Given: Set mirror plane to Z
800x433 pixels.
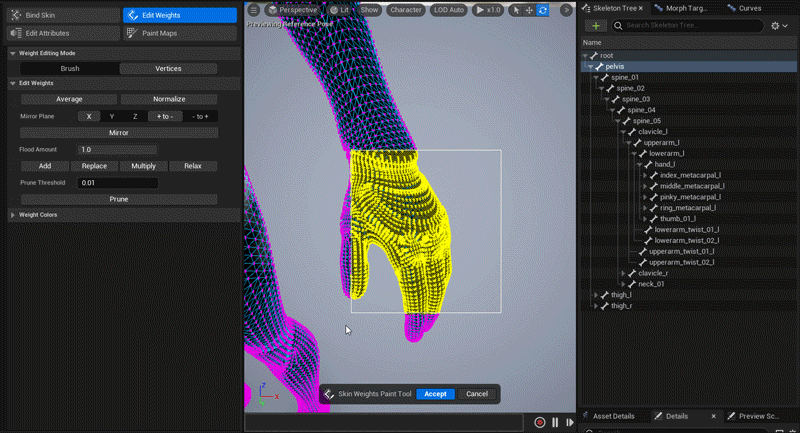Looking at the screenshot, I should [x=135, y=116].
